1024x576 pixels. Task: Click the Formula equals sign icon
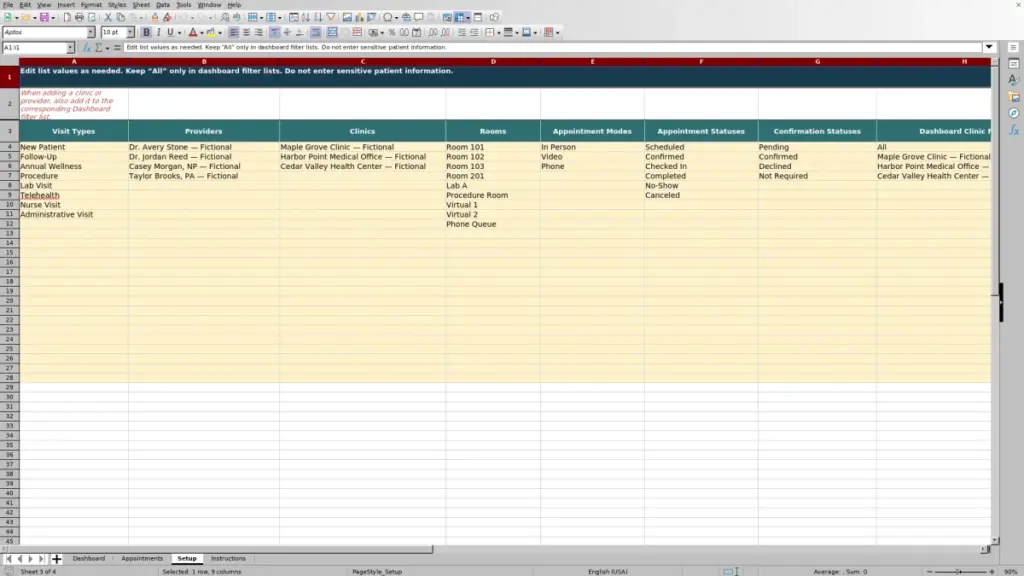coord(117,48)
